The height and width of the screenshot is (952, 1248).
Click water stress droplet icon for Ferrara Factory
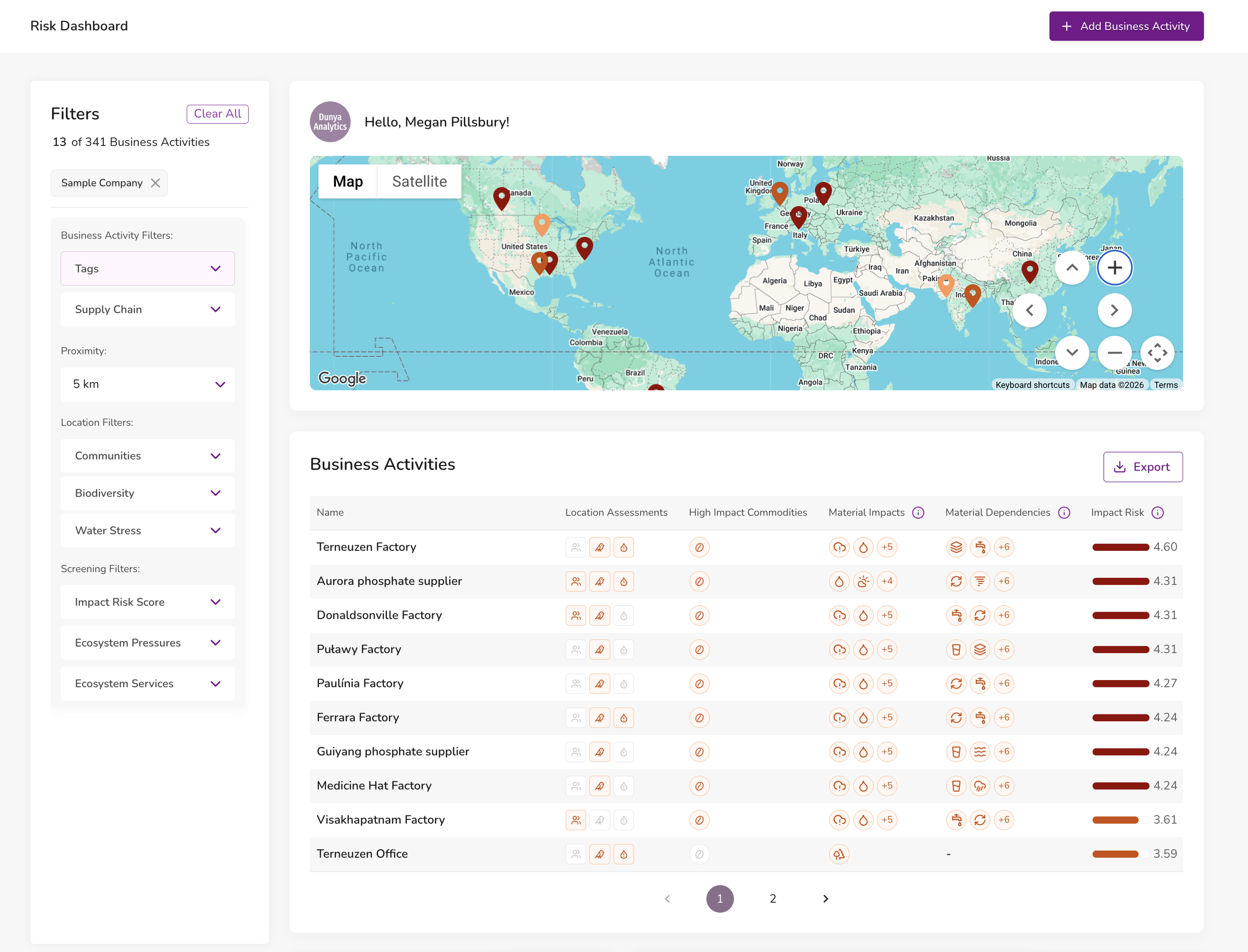coord(624,718)
